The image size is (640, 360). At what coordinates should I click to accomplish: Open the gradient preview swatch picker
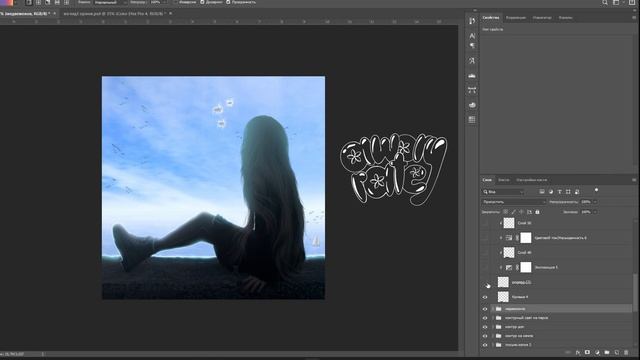7,2
